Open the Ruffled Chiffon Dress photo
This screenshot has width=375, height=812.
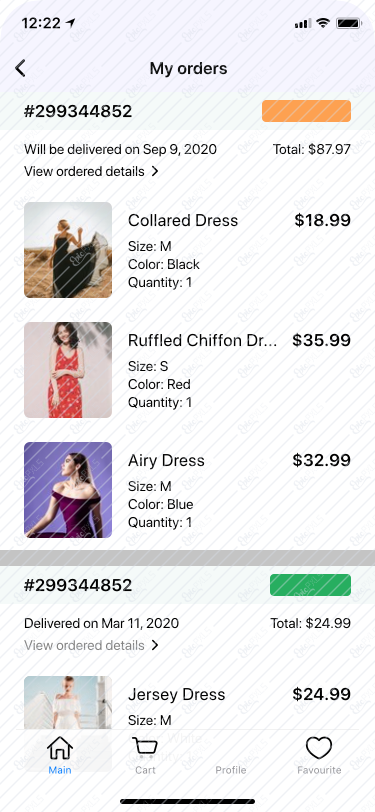pyautogui.click(x=68, y=370)
